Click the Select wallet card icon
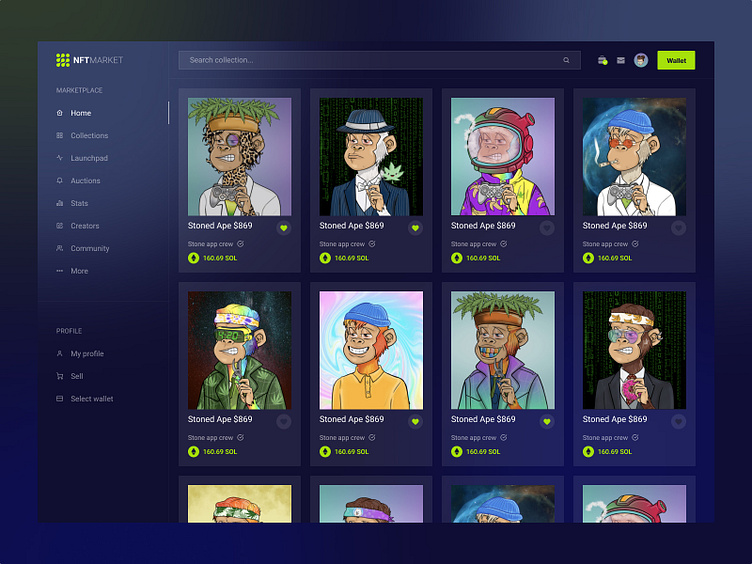The image size is (752, 564). tap(59, 399)
